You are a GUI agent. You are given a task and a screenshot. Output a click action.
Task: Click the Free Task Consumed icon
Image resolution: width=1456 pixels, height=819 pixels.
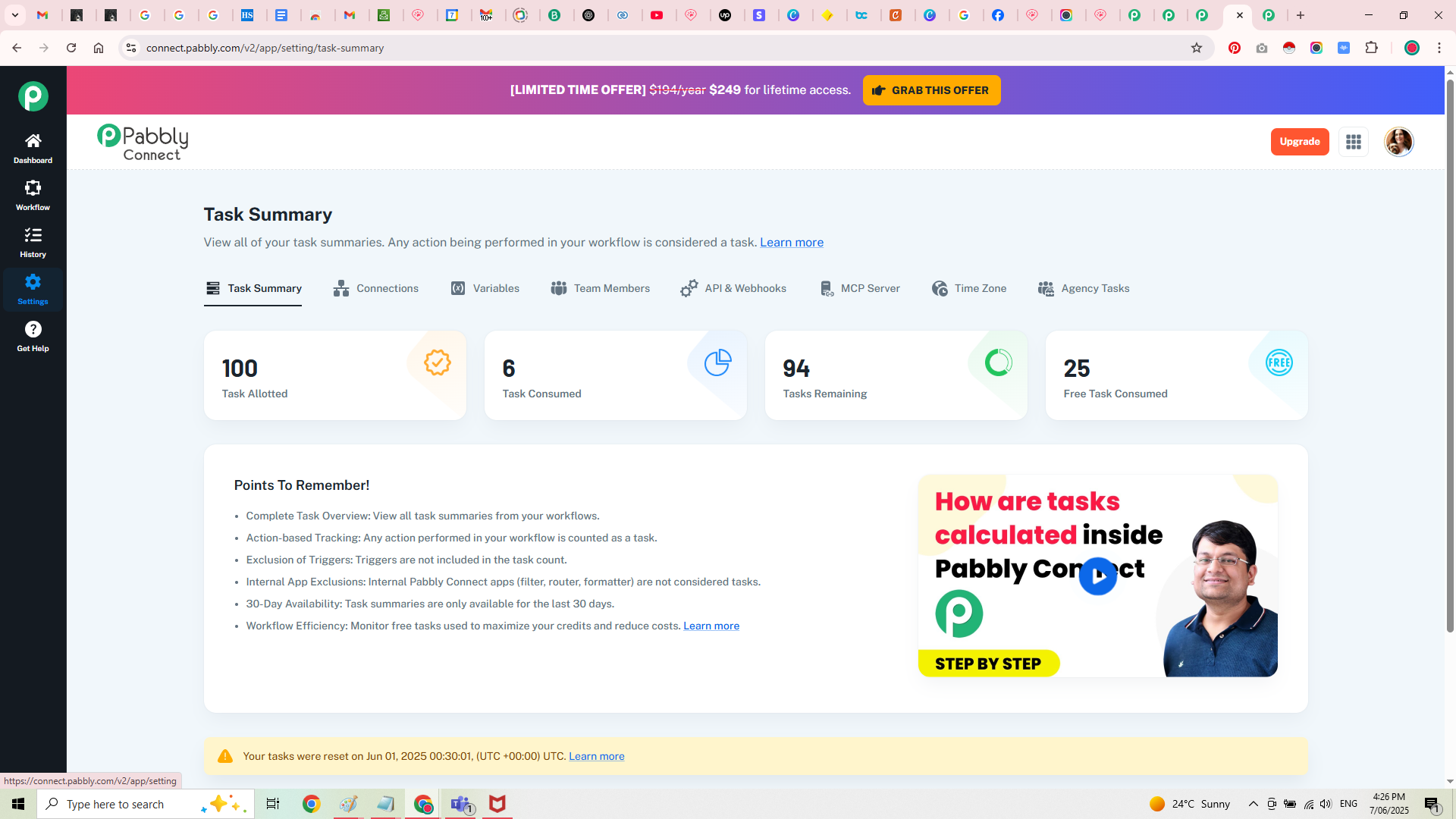tap(1279, 362)
